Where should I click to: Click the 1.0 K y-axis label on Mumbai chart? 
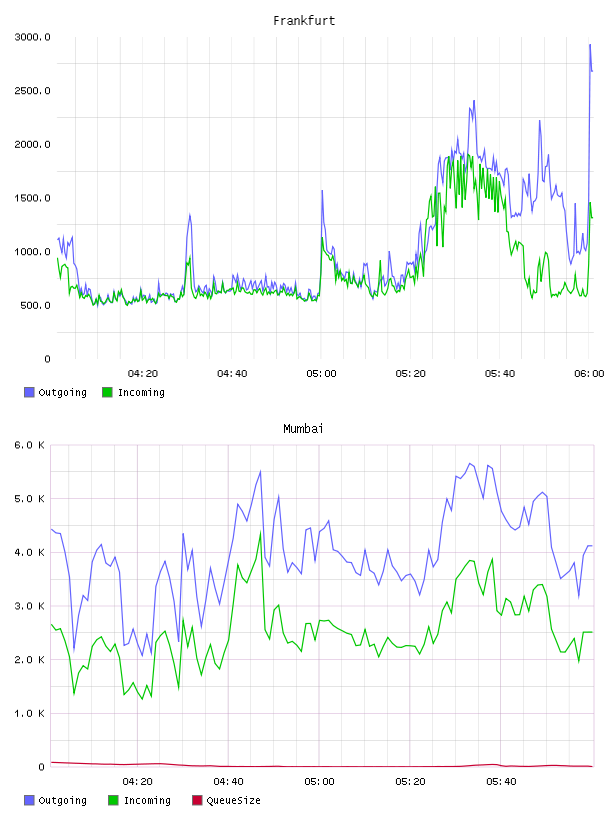click(29, 713)
